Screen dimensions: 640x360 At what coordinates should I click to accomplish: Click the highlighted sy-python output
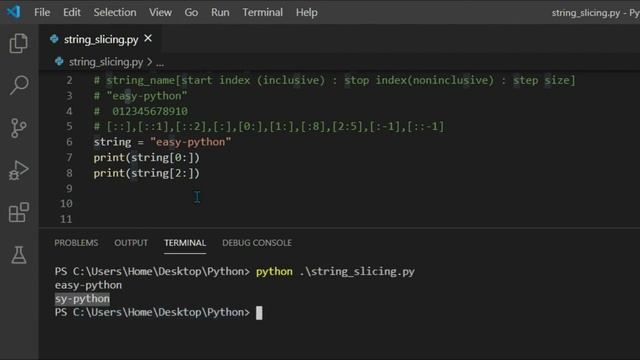82,299
